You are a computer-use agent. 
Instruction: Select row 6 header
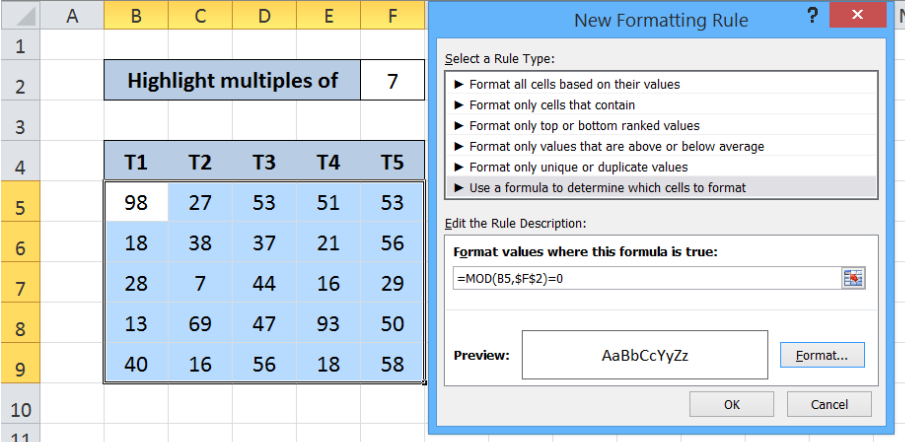pos(20,242)
